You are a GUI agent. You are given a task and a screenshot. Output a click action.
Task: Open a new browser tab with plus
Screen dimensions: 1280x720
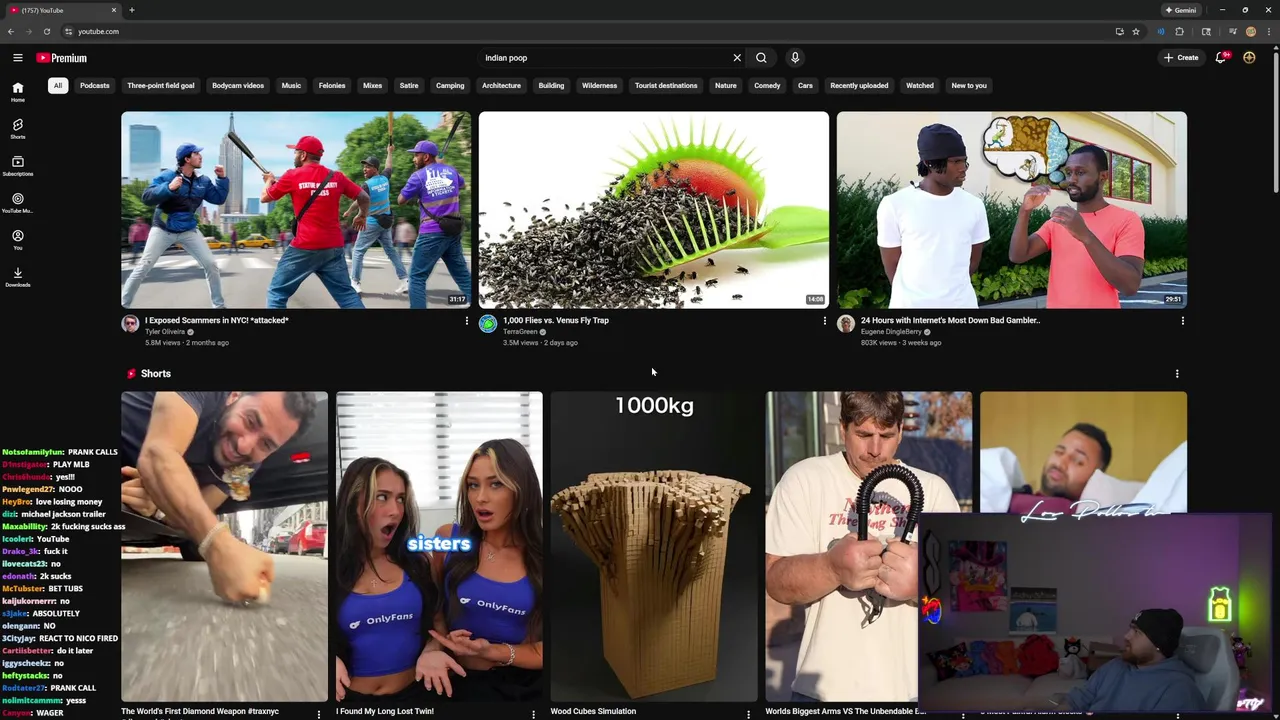(131, 10)
